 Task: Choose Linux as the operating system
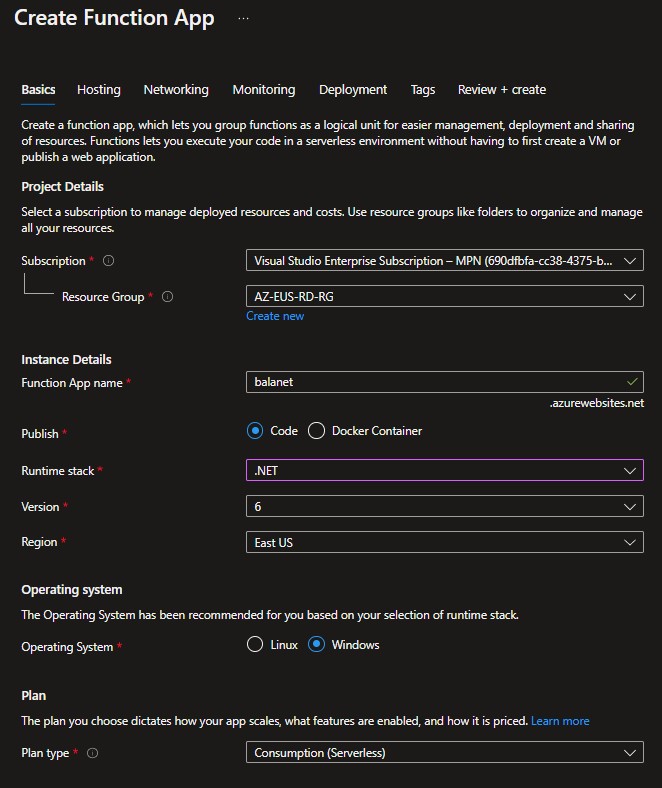tap(255, 644)
